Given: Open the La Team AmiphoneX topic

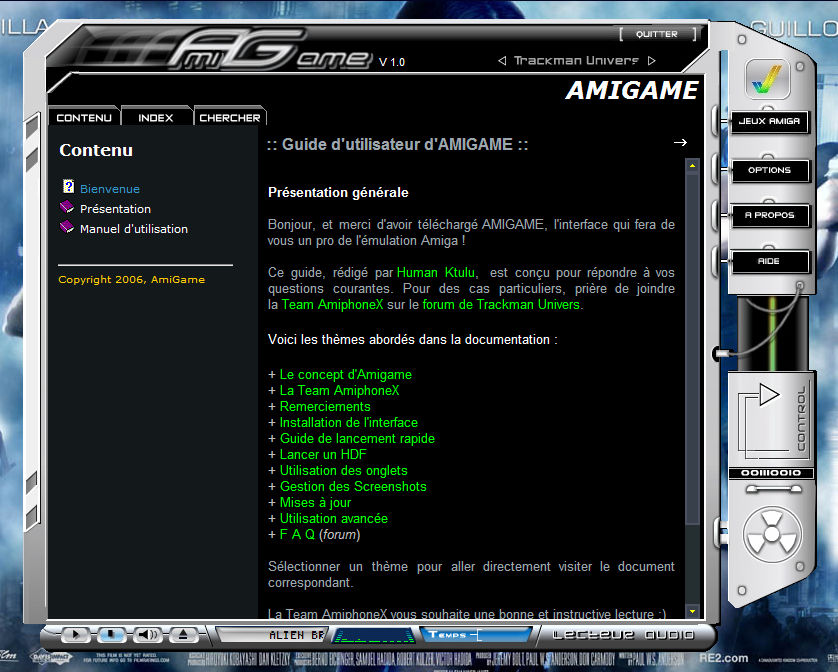Looking at the screenshot, I should (339, 391).
